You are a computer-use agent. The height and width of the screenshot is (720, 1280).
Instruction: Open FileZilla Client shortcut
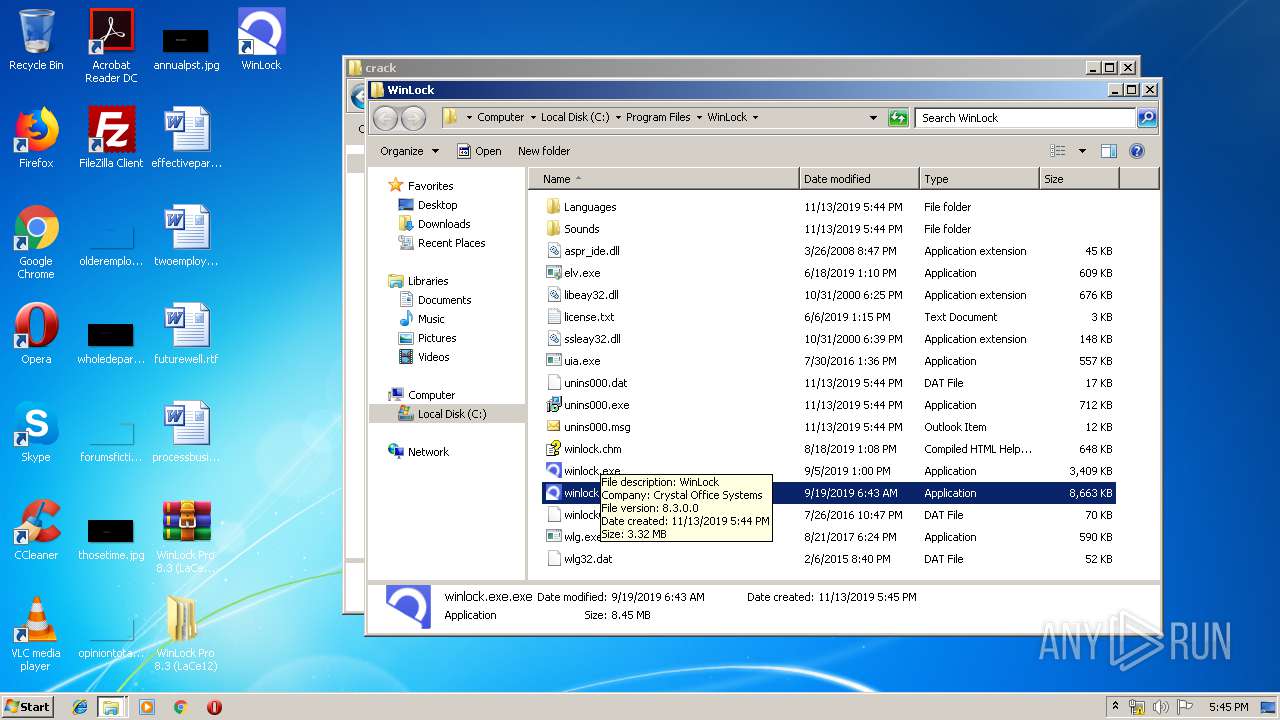(111, 138)
